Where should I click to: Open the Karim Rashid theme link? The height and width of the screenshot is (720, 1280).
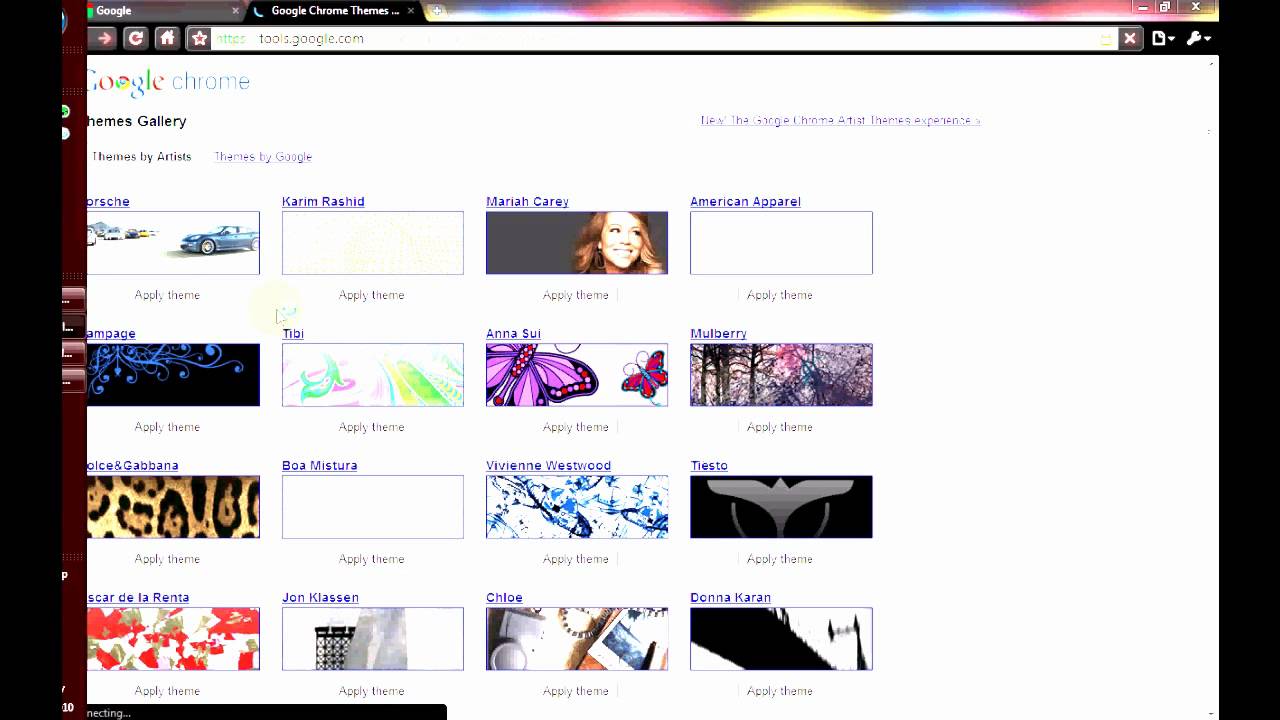[x=323, y=202]
